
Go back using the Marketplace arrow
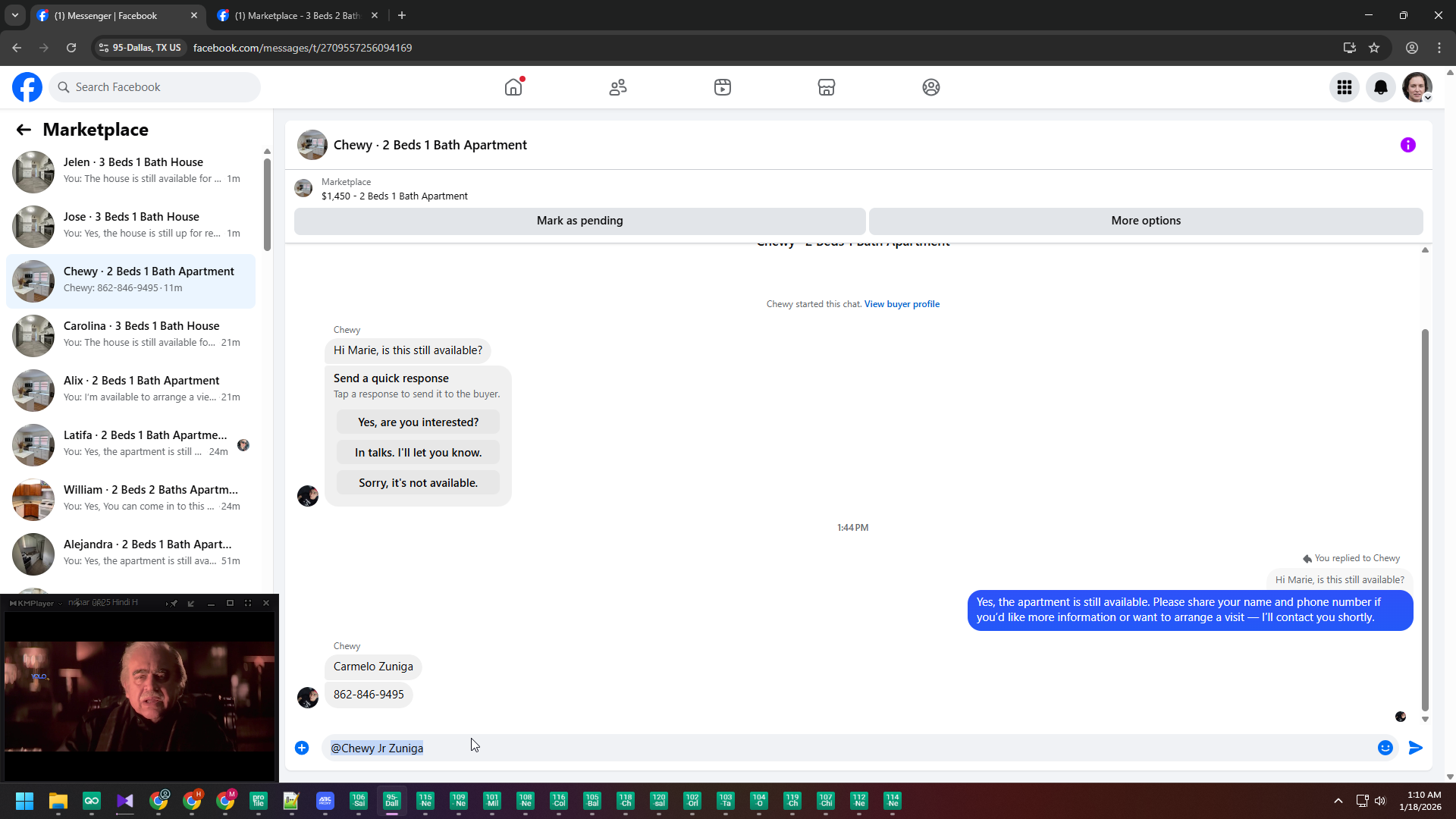point(24,130)
